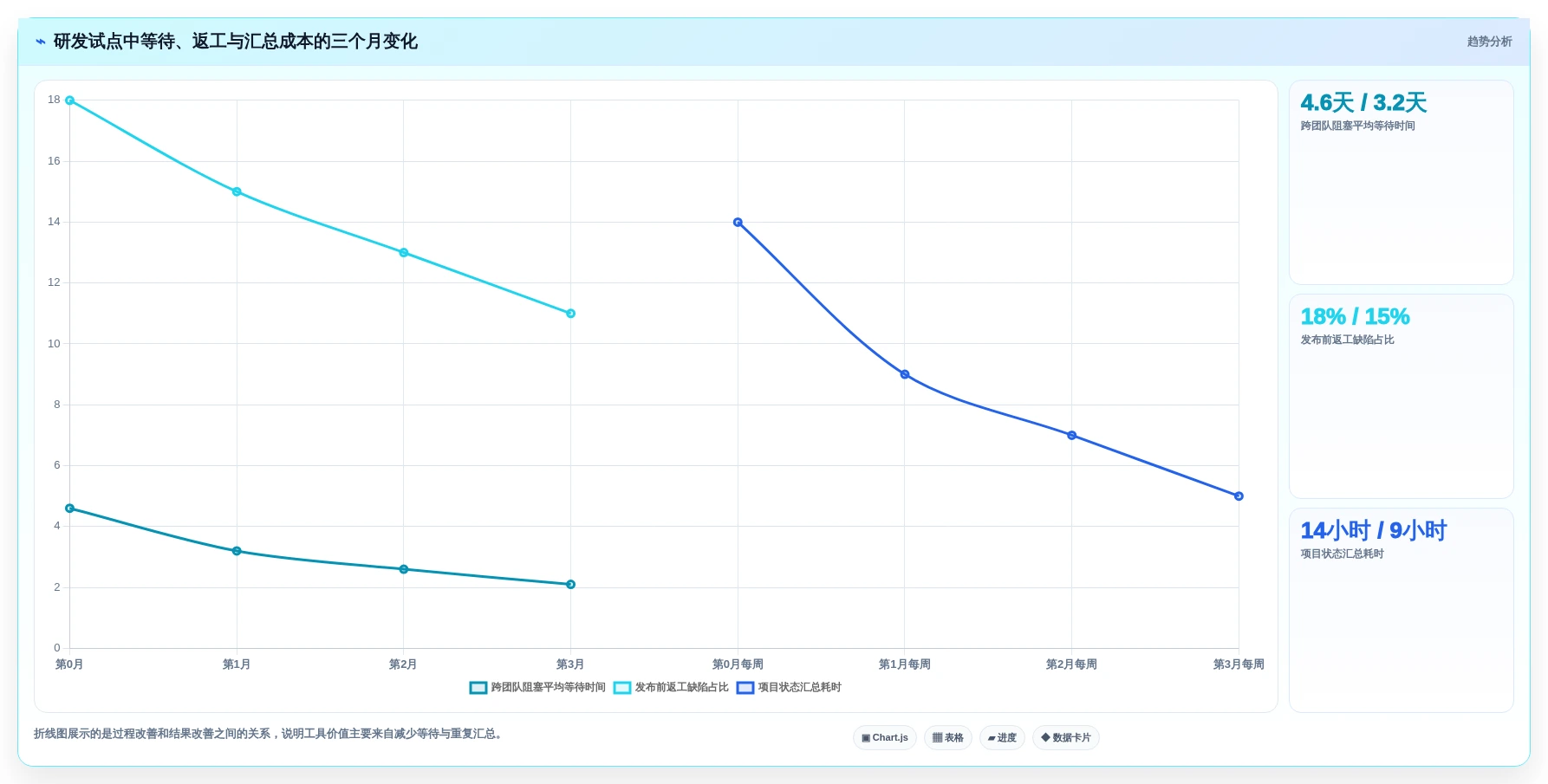Click the 数据卡片 tag
The image size is (1548, 784).
[x=1066, y=738]
